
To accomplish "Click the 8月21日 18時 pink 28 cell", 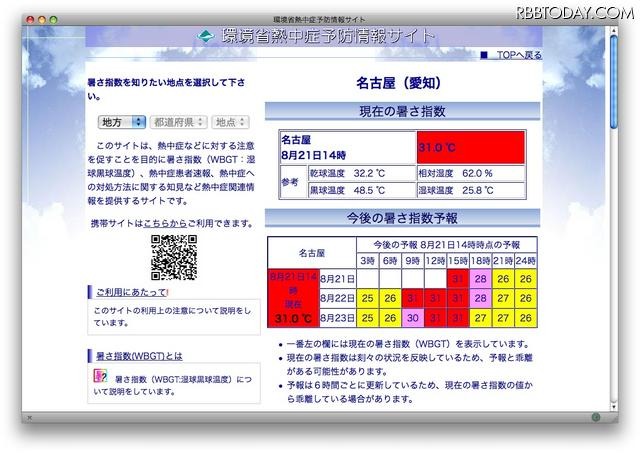I will click(x=480, y=279).
